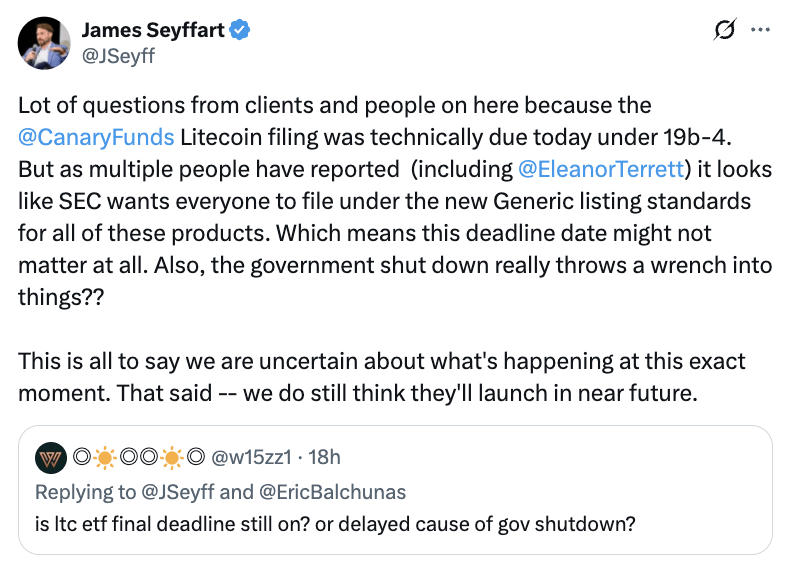794x564 pixels.
Task: Click the @JSeyff handle under the name
Action: click(118, 56)
